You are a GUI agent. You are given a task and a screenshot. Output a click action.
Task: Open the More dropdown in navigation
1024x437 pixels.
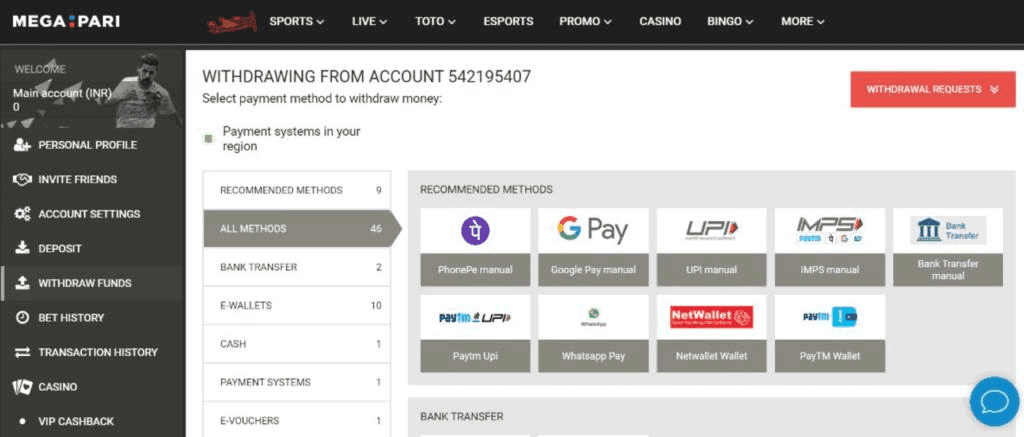pyautogui.click(x=803, y=21)
